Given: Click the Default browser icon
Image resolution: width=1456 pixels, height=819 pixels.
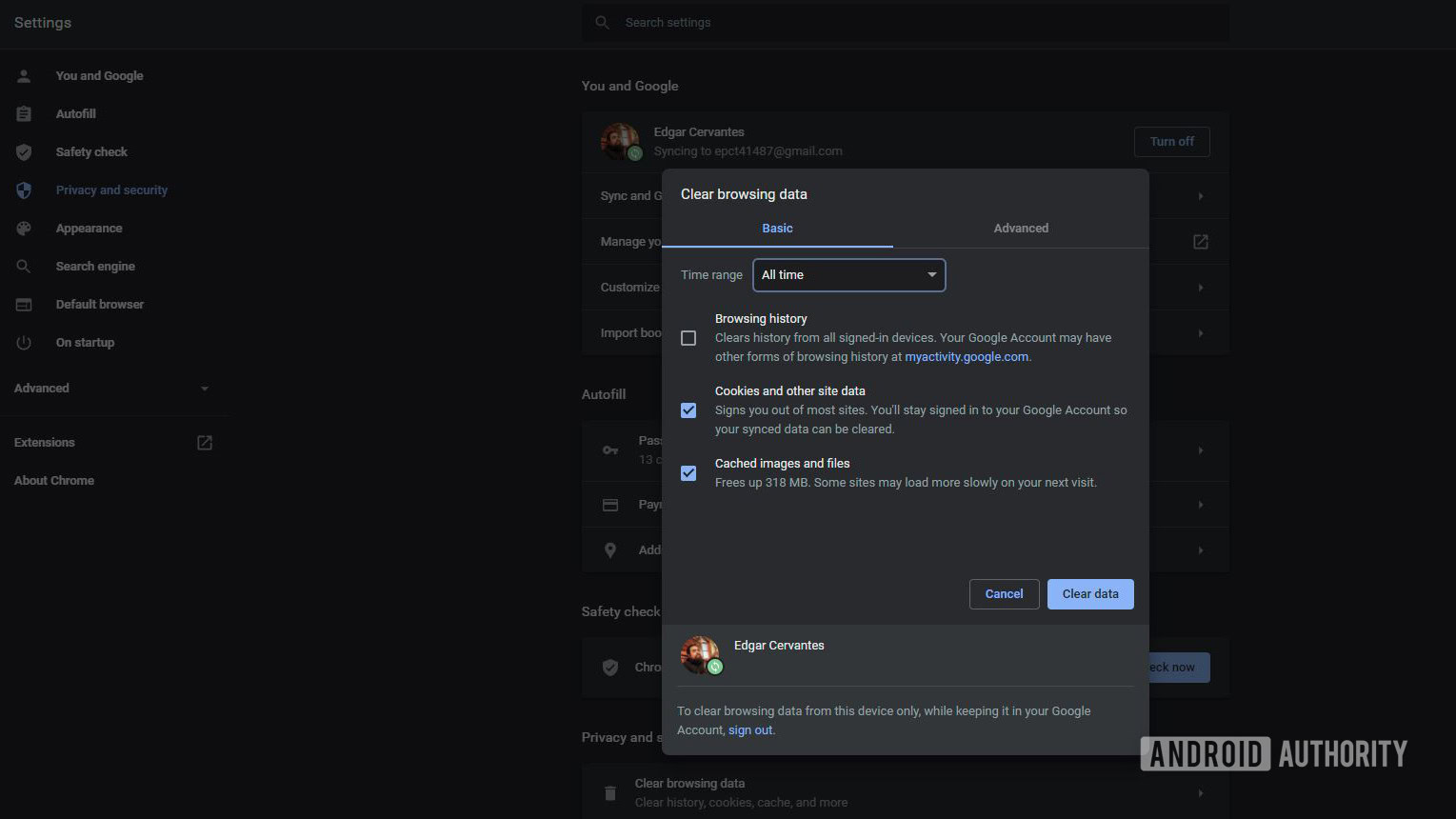Looking at the screenshot, I should pos(24,305).
